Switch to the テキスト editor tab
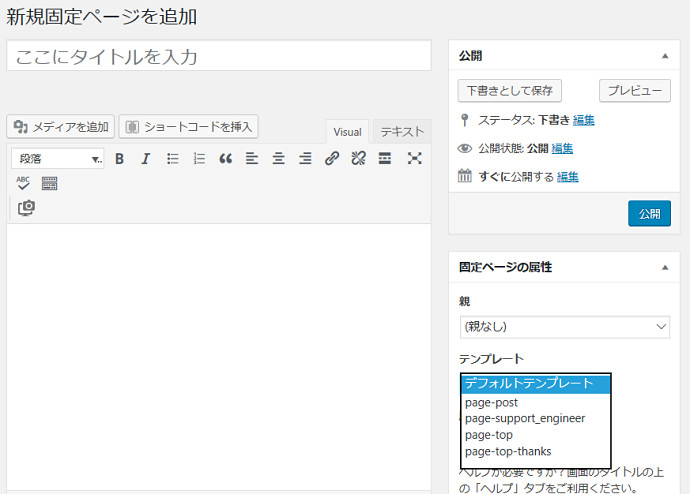690x494 pixels. tap(402, 132)
